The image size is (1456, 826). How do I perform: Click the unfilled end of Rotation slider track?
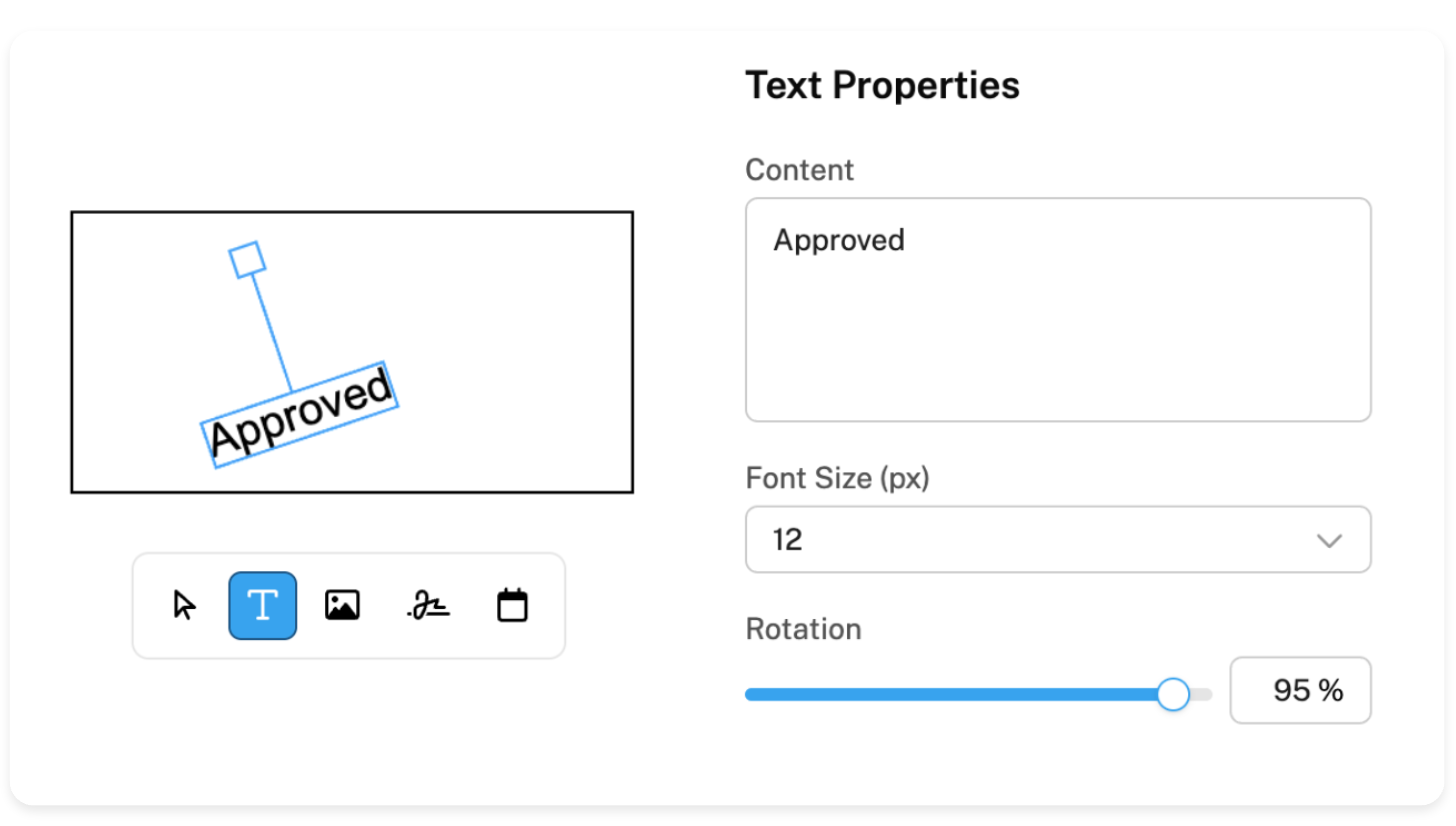(x=1202, y=694)
